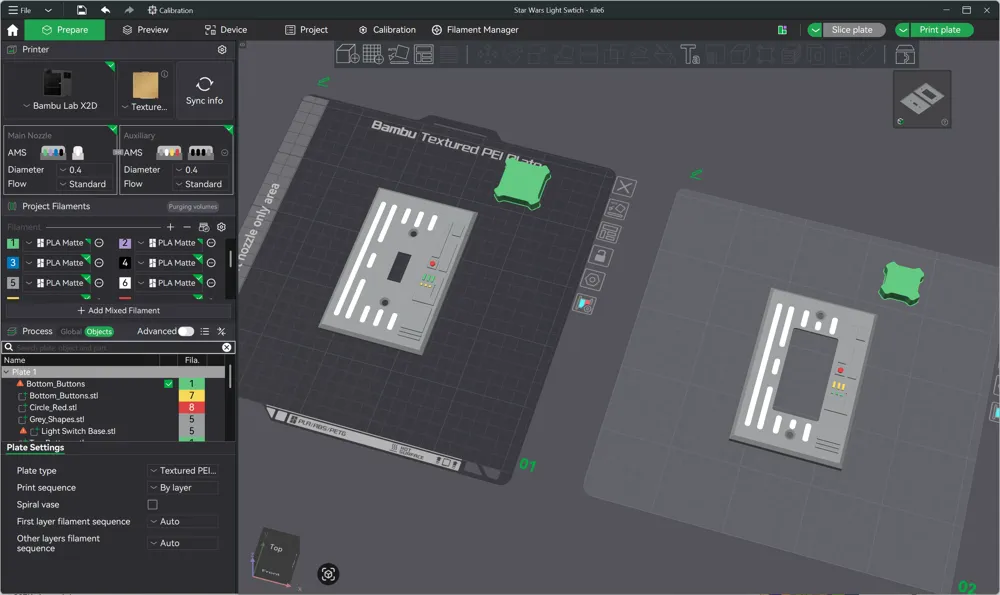The width and height of the screenshot is (1000, 595).
Task: Redo action arrow in title bar
Action: pos(129,10)
